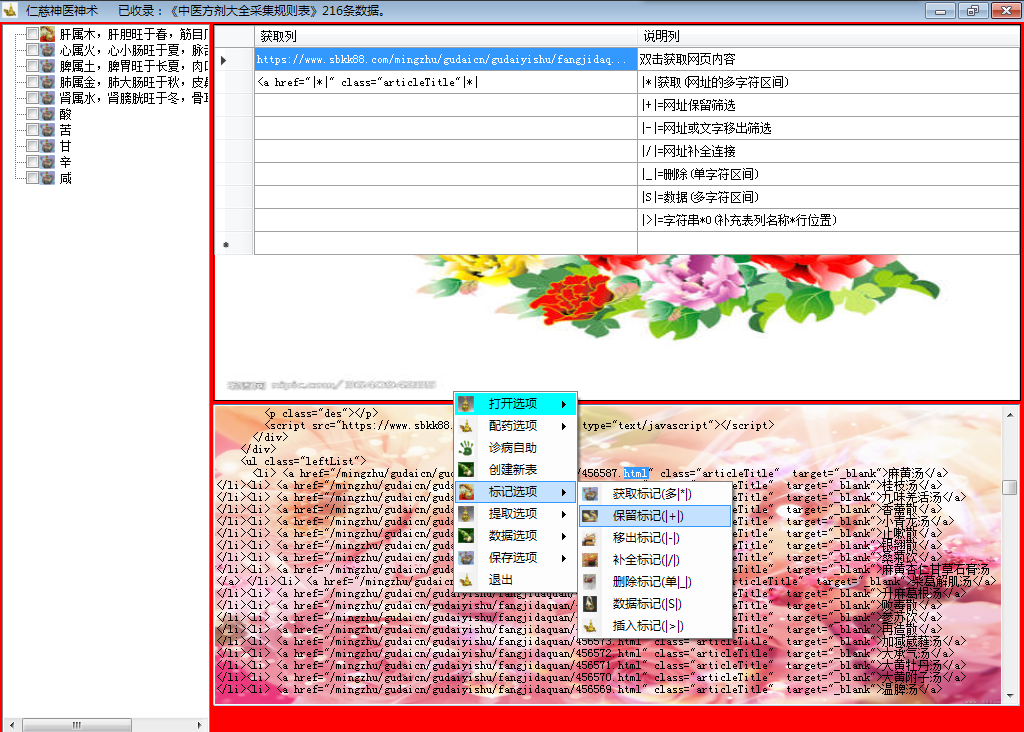The height and width of the screenshot is (732, 1024).
Task: Click the tree panel horizontal scrollbar thumb
Action: coord(77,725)
